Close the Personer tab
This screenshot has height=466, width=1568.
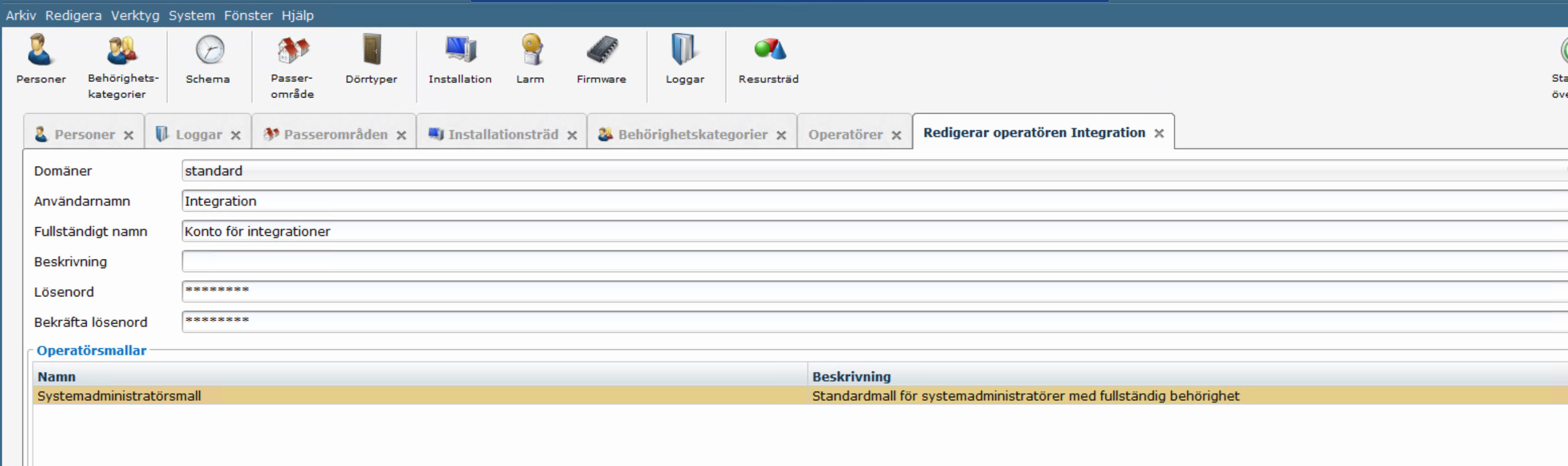(x=128, y=135)
